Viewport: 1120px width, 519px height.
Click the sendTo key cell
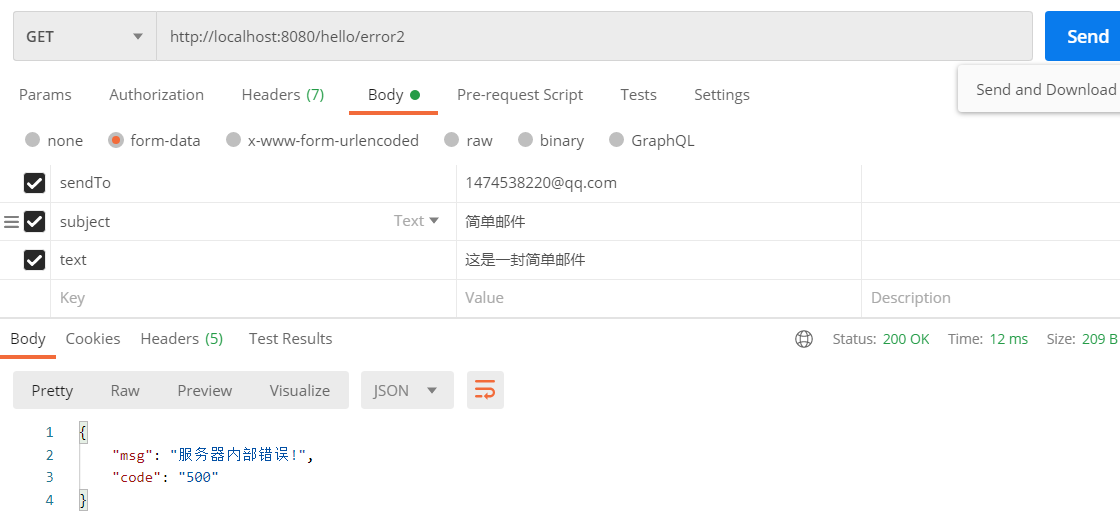(254, 183)
